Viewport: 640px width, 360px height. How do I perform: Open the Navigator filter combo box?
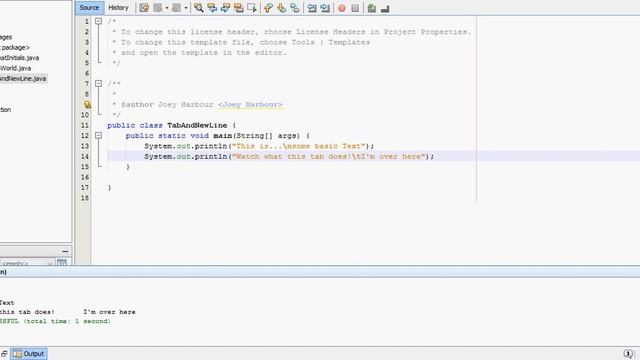pyautogui.click(x=27, y=262)
